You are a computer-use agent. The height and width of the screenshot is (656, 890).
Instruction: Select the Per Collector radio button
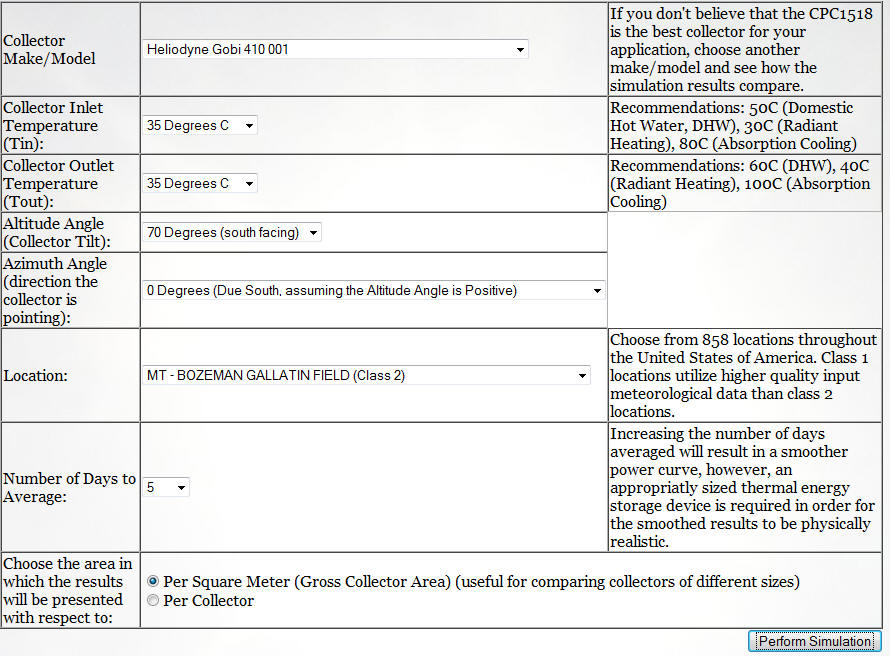pyautogui.click(x=153, y=600)
